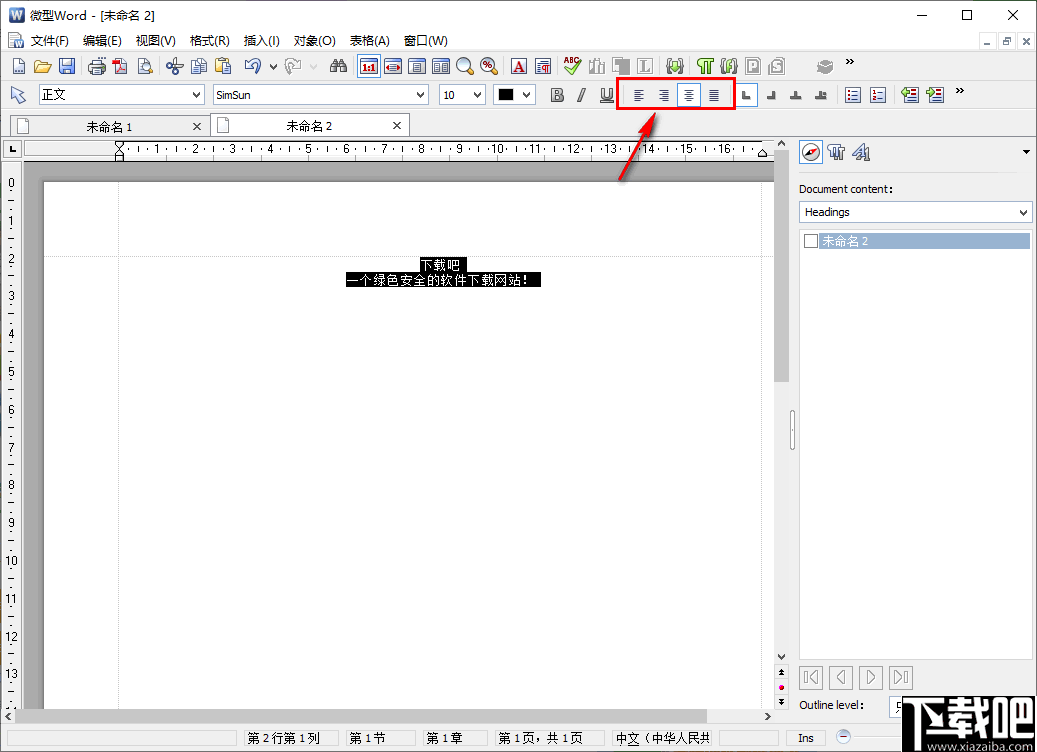Open the 格式(R) menu
This screenshot has width=1037, height=752.
[209, 40]
